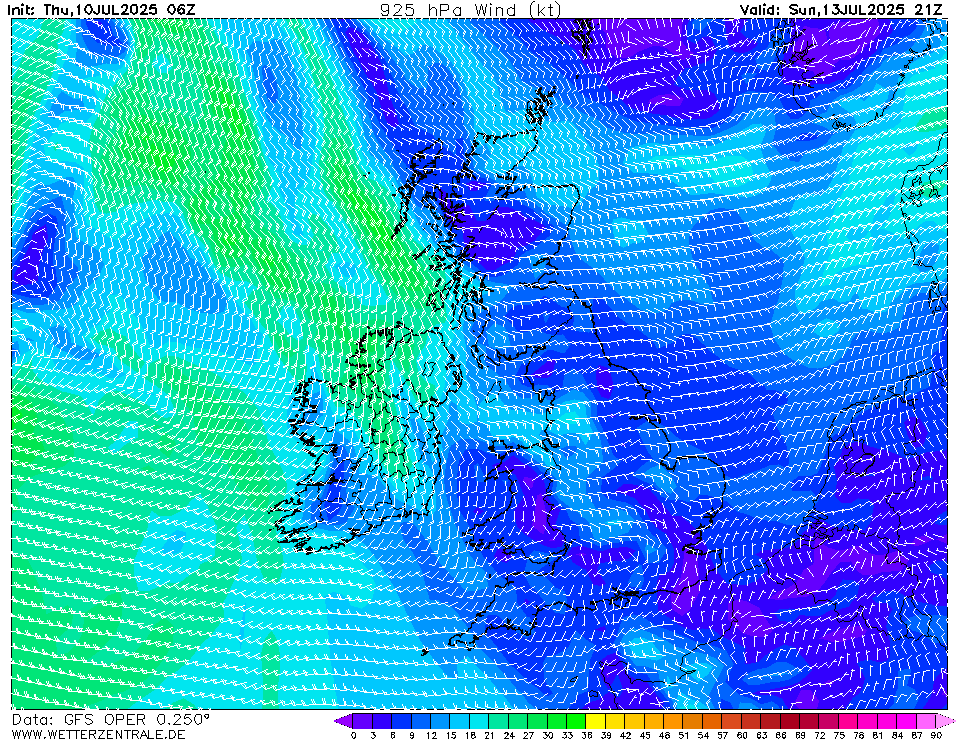The image size is (959, 741).
Task: Pick the blue swatch between 6 and 9
Action: [402, 720]
